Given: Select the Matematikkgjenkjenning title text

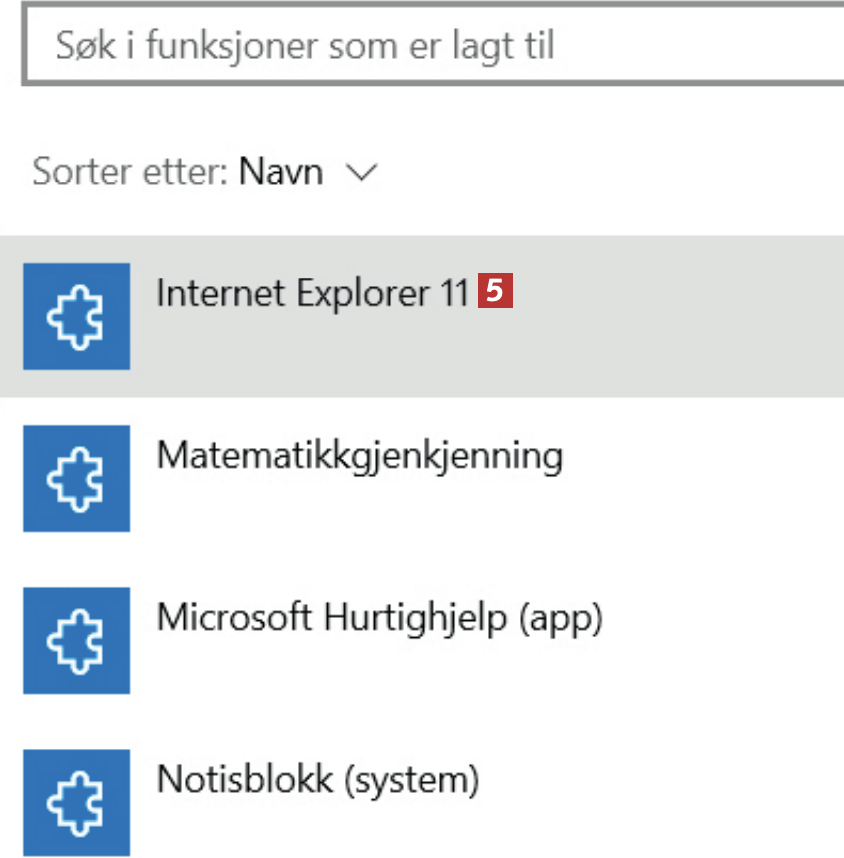Looking at the screenshot, I should coord(360,455).
